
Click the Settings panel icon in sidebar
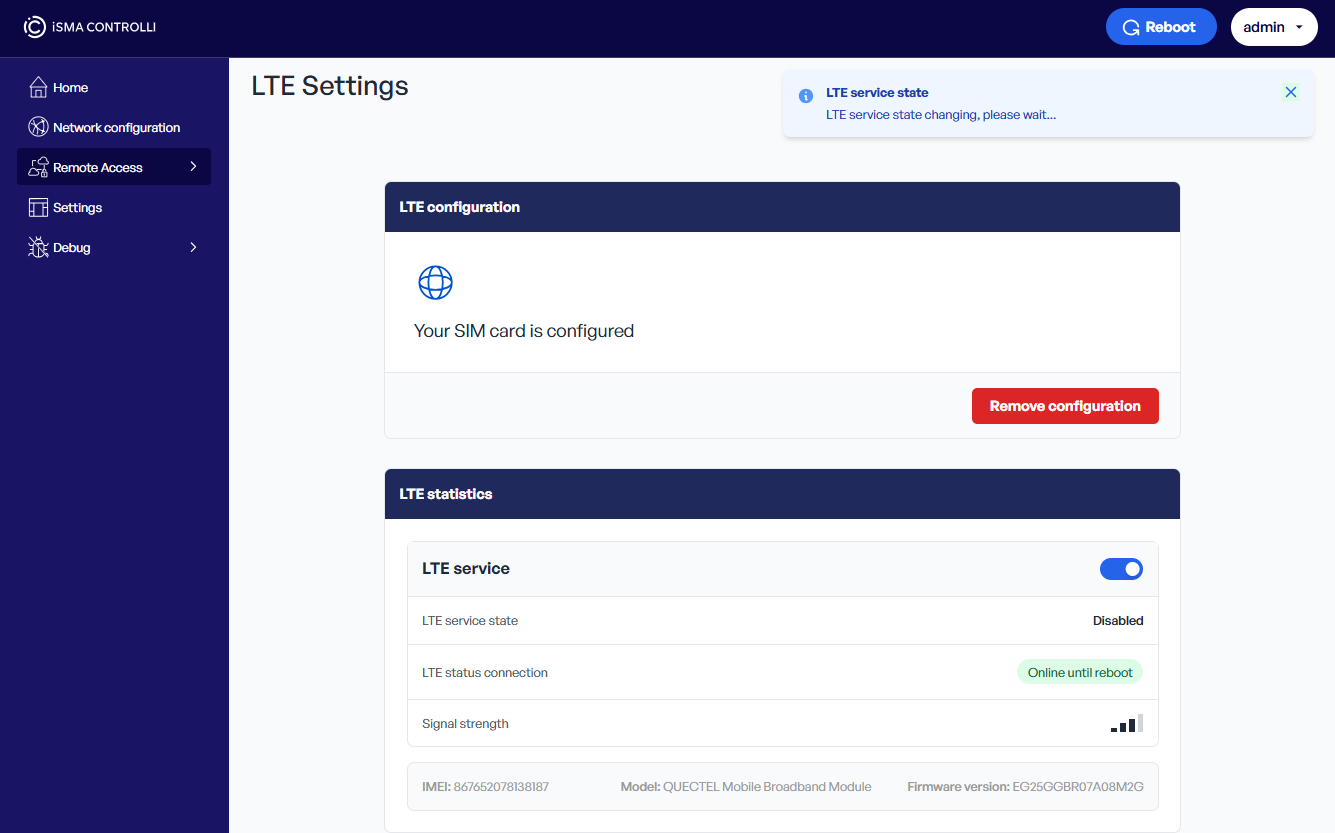[x=38, y=208]
